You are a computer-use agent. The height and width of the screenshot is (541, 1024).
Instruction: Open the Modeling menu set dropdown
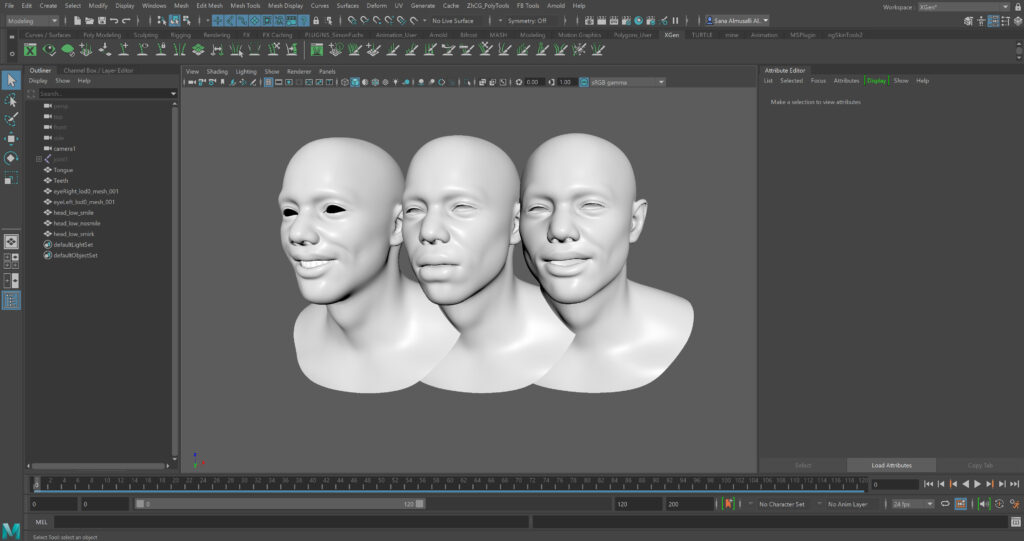(x=32, y=20)
